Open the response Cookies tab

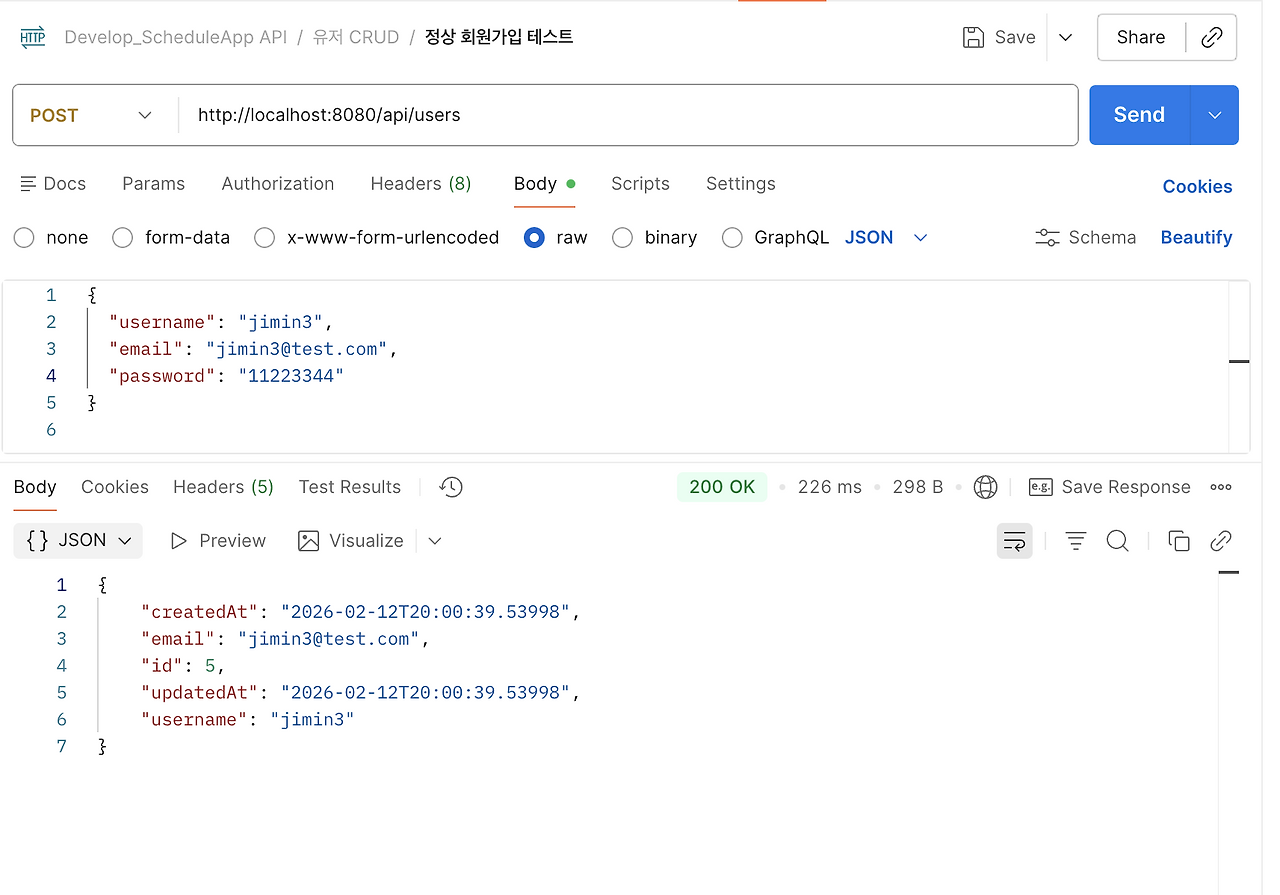(x=115, y=487)
